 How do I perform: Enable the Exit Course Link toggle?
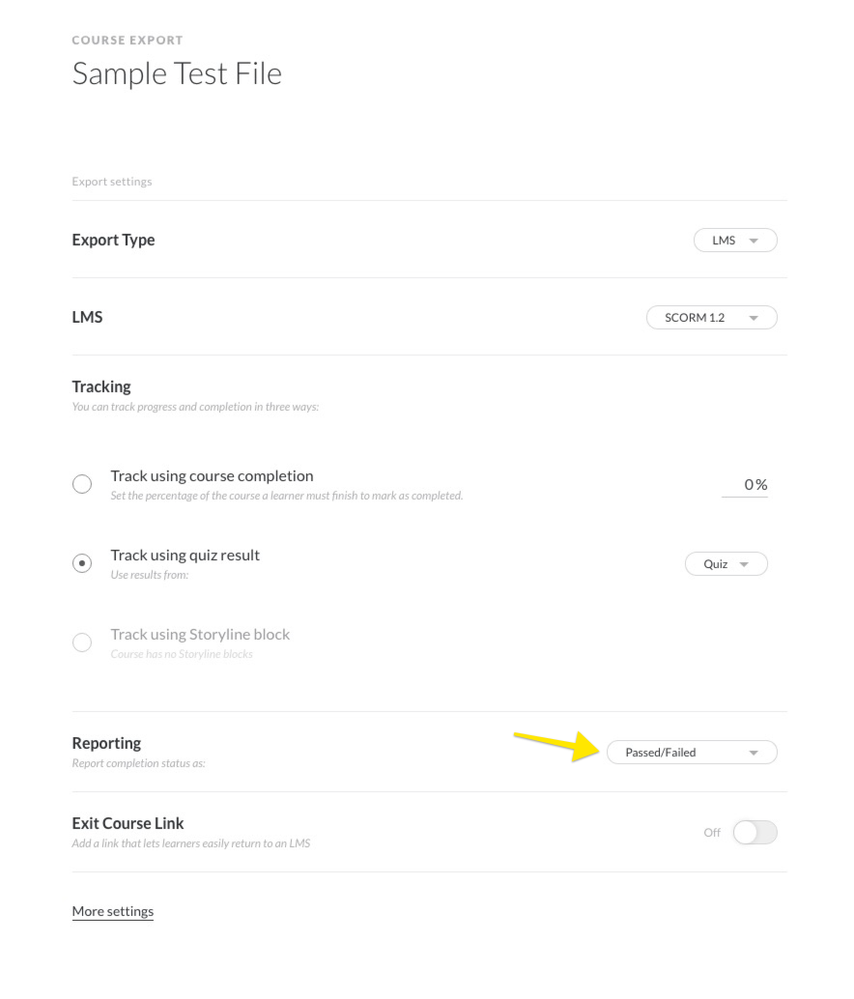754,832
